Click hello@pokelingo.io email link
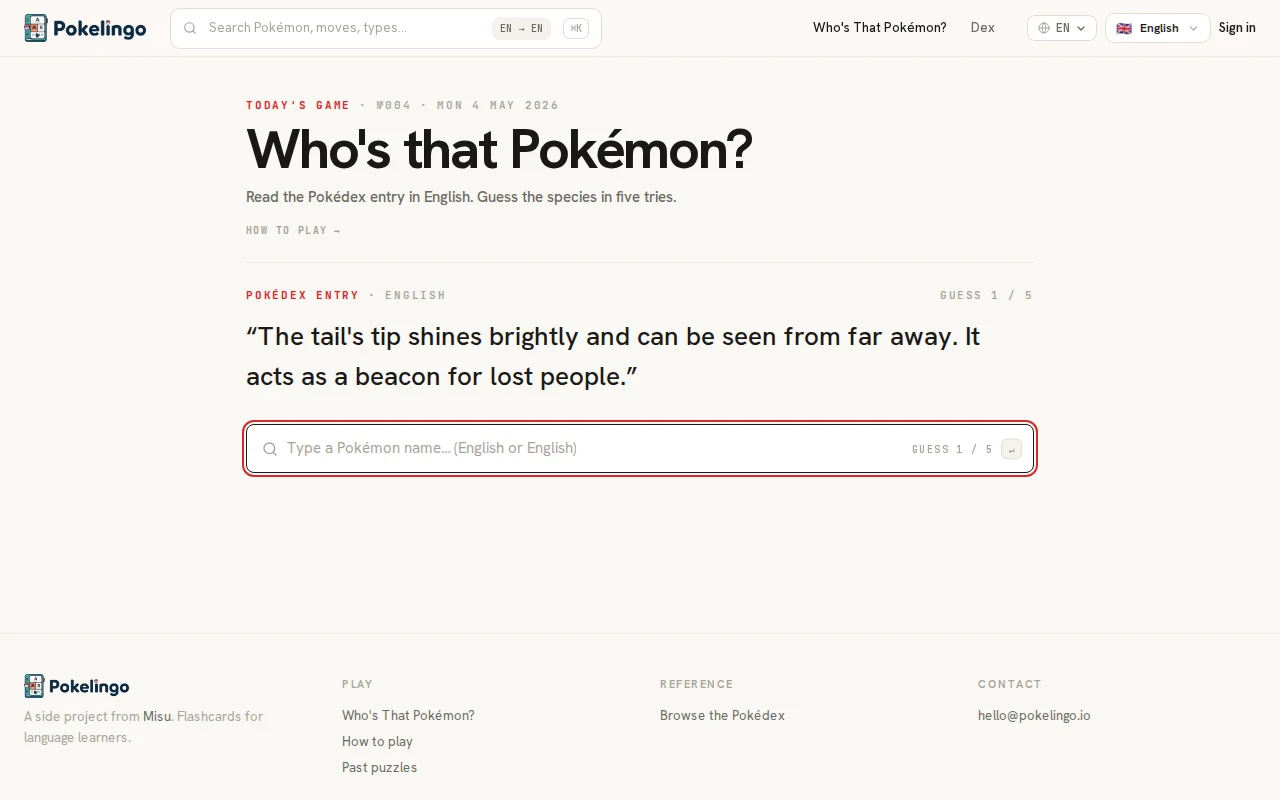 pos(1034,715)
